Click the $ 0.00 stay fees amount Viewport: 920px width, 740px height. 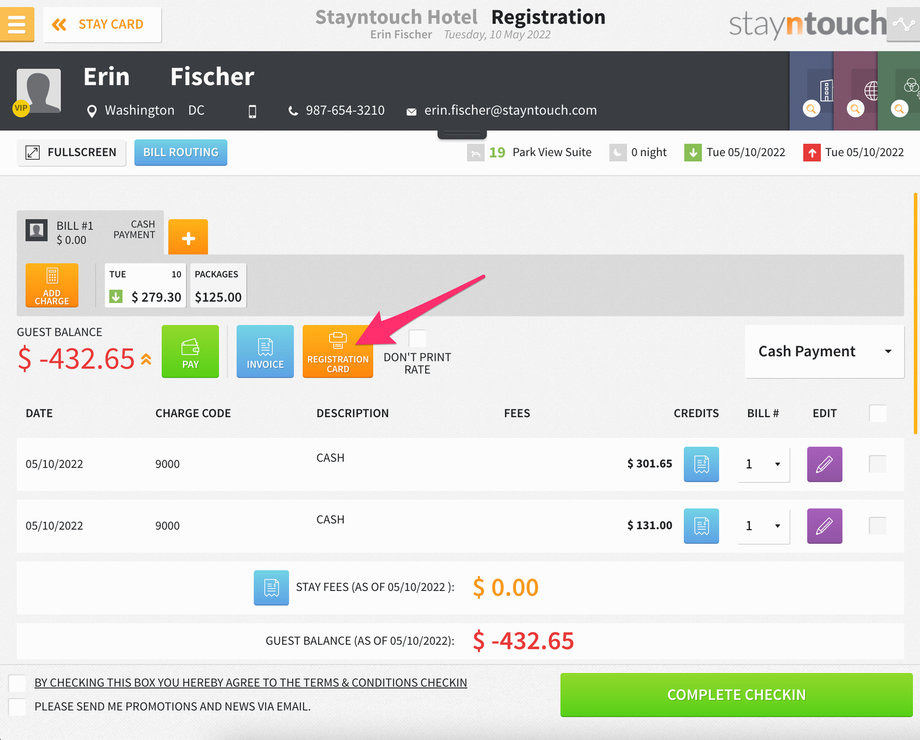pyautogui.click(x=505, y=587)
